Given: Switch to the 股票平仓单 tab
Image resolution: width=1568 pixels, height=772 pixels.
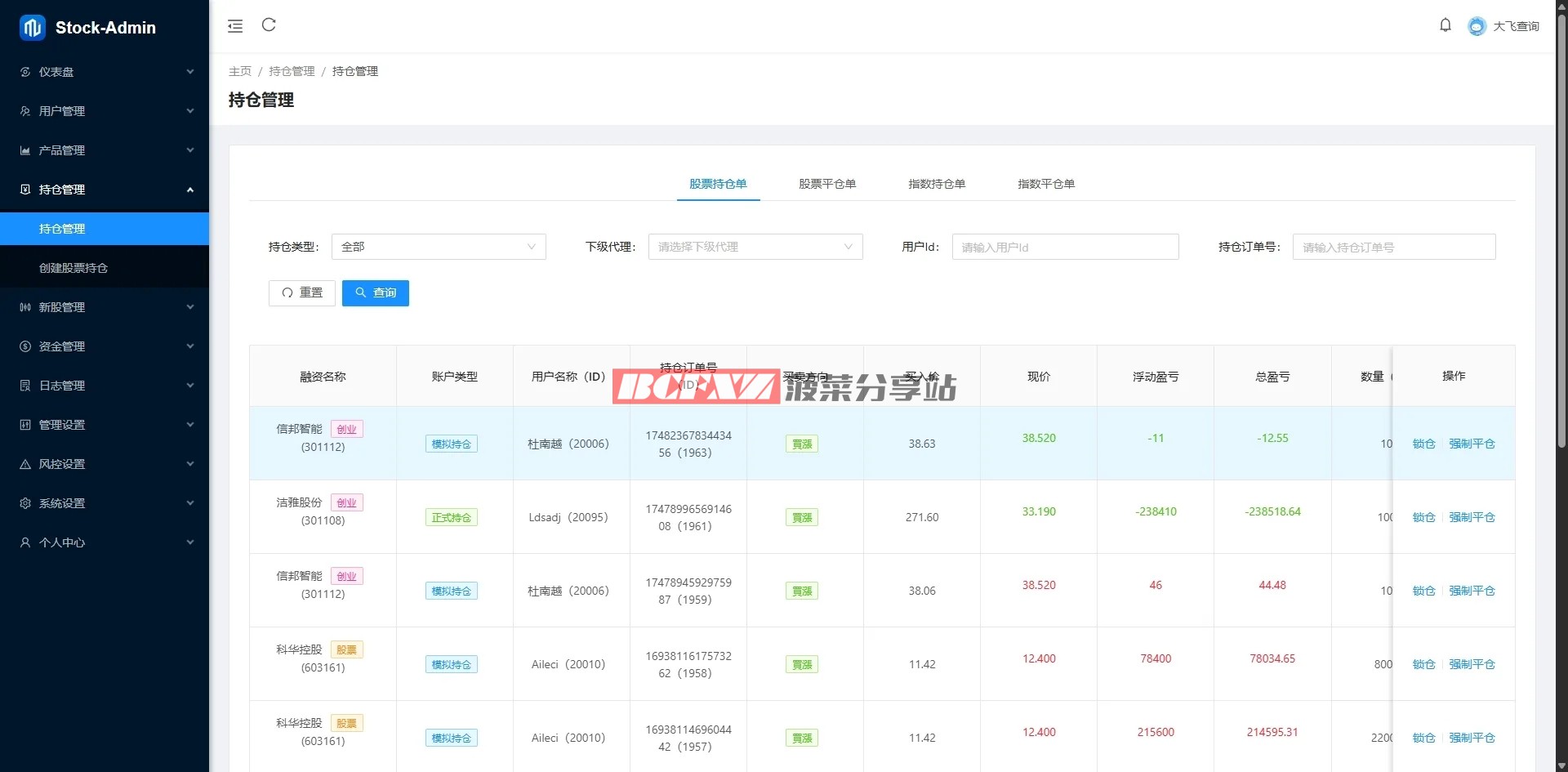Looking at the screenshot, I should [x=826, y=184].
